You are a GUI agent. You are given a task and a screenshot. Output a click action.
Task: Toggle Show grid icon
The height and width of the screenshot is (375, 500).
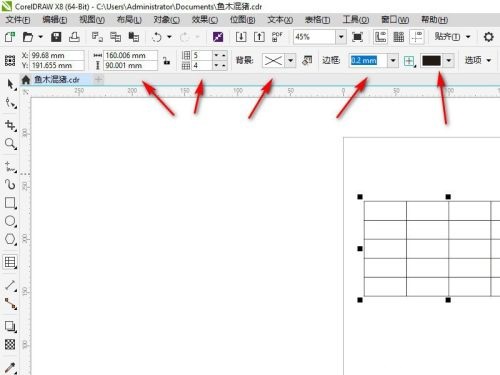pyautogui.click(x=399, y=37)
